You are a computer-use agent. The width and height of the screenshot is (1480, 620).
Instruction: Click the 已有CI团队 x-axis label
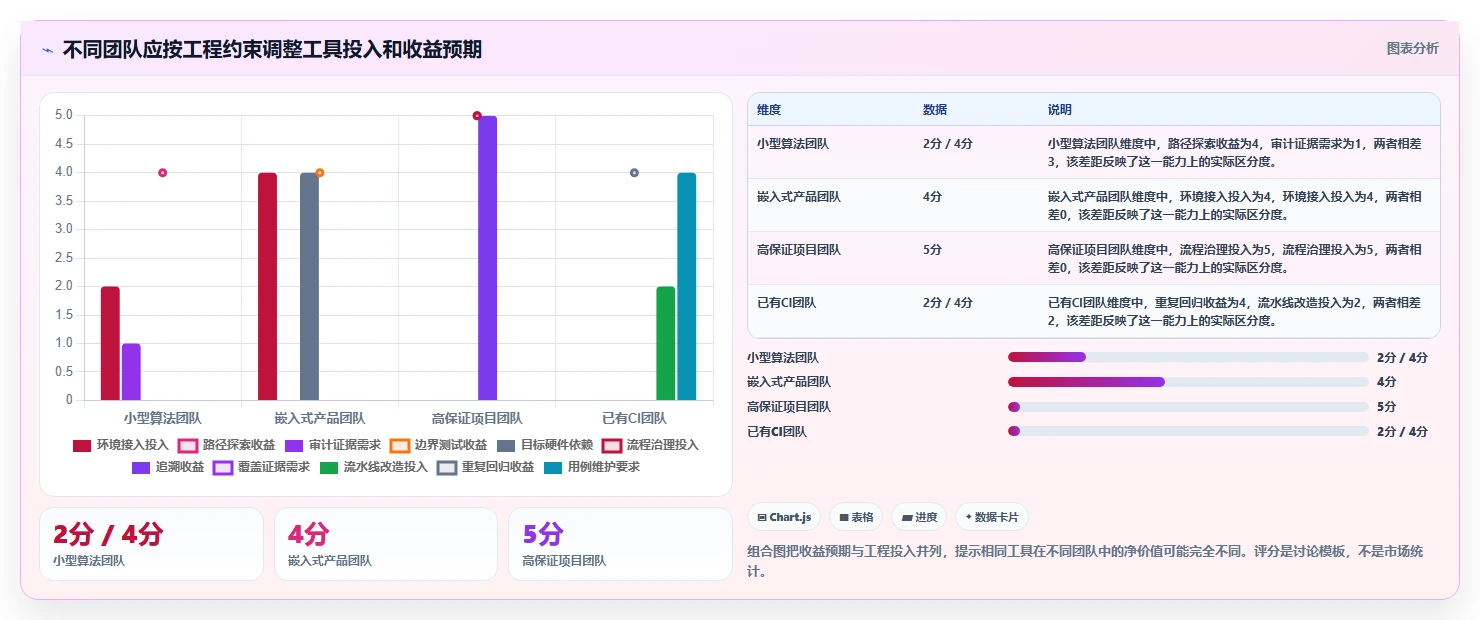pos(634,418)
